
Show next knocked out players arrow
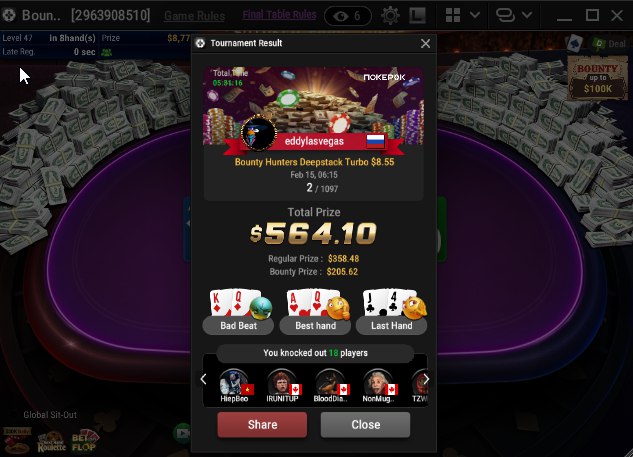pyautogui.click(x=426, y=379)
